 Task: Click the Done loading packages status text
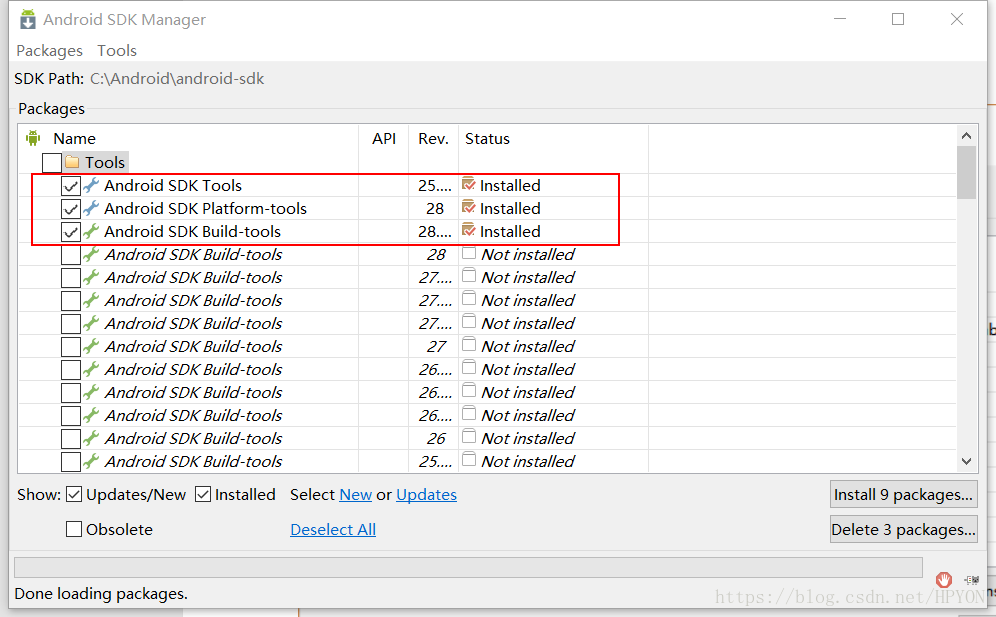[101, 593]
